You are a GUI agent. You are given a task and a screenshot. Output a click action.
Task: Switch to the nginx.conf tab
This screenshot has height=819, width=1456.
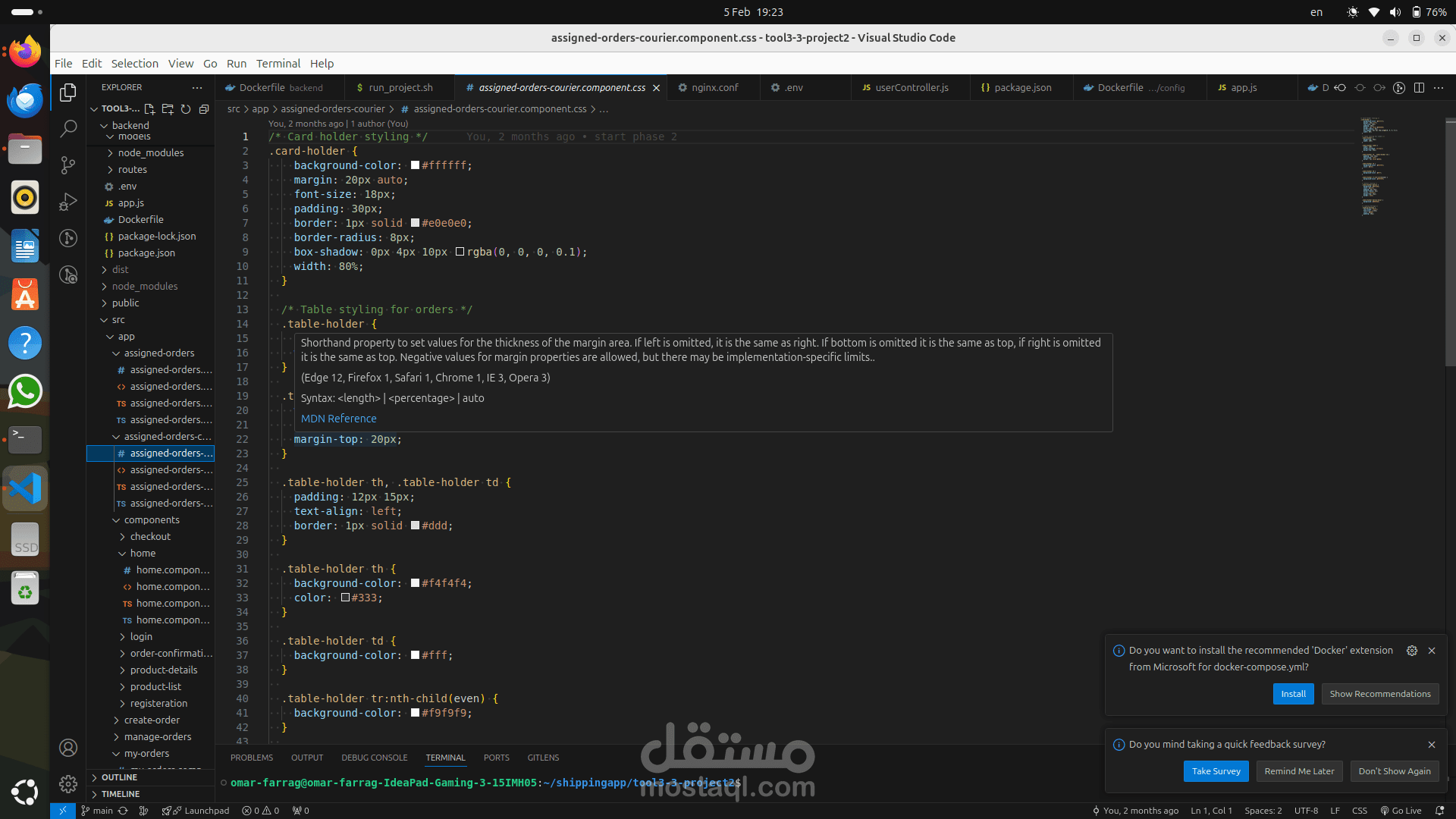pos(714,88)
